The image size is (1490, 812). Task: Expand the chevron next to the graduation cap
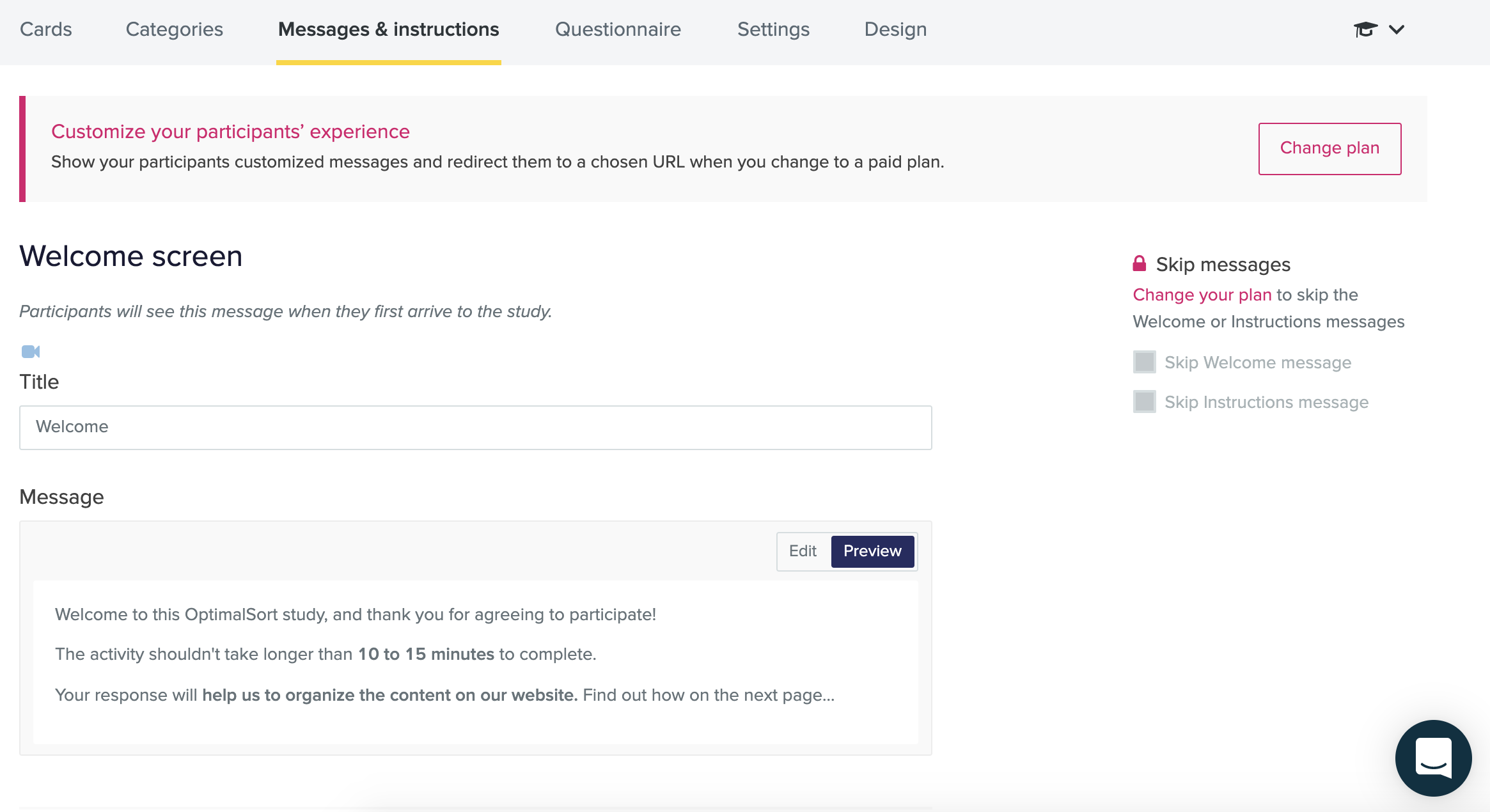[x=1397, y=29]
